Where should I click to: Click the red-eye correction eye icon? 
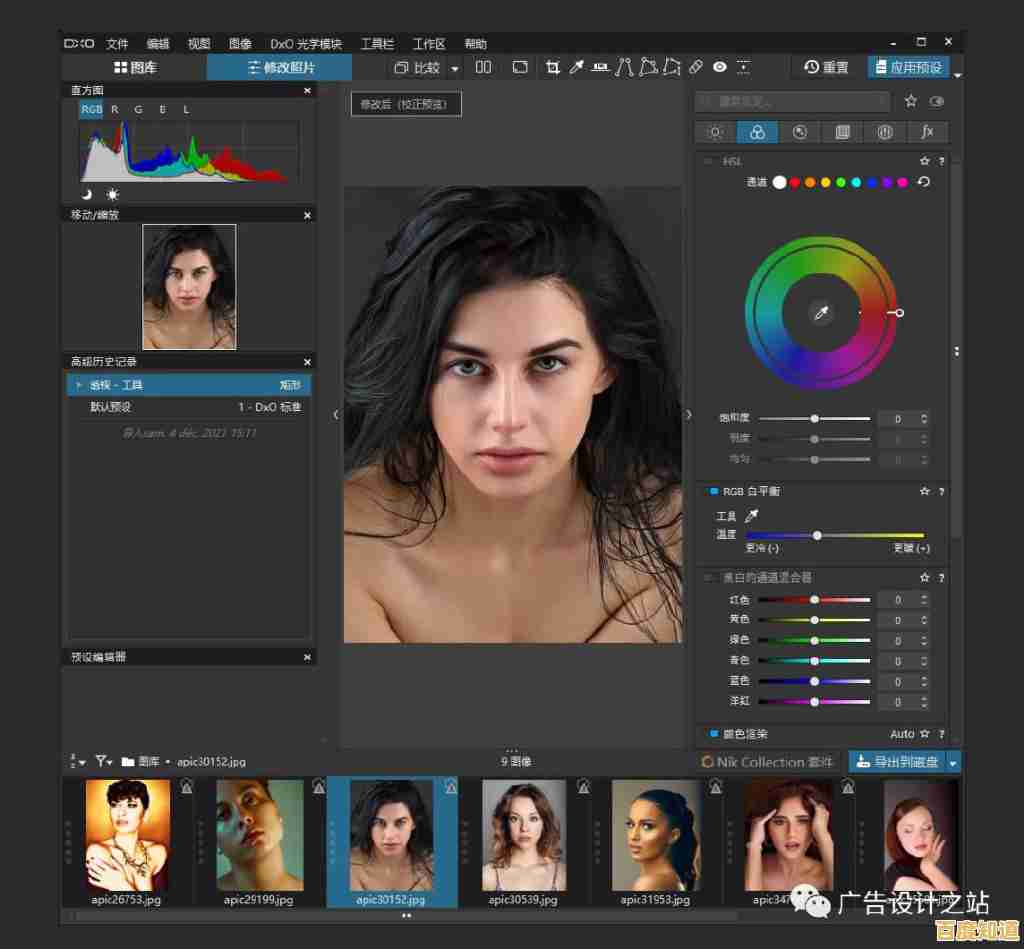(720, 68)
